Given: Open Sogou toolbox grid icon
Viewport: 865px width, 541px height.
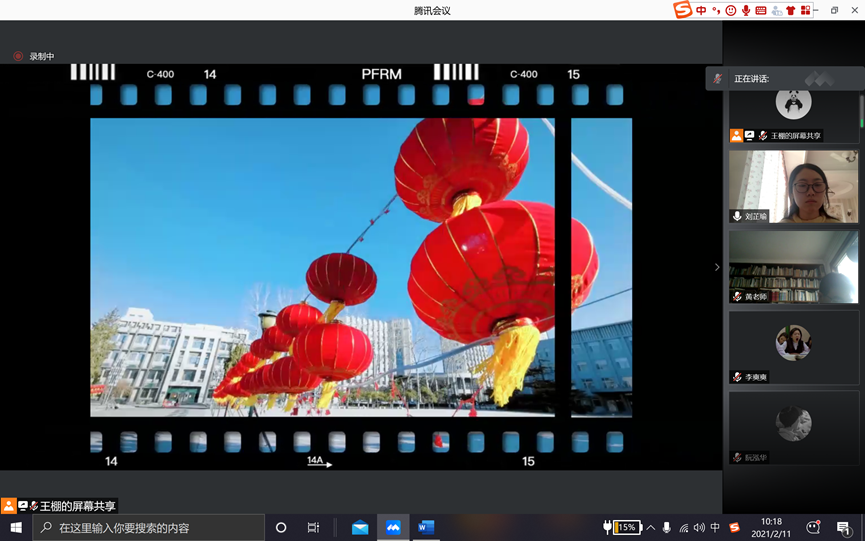Looking at the screenshot, I should [805, 10].
